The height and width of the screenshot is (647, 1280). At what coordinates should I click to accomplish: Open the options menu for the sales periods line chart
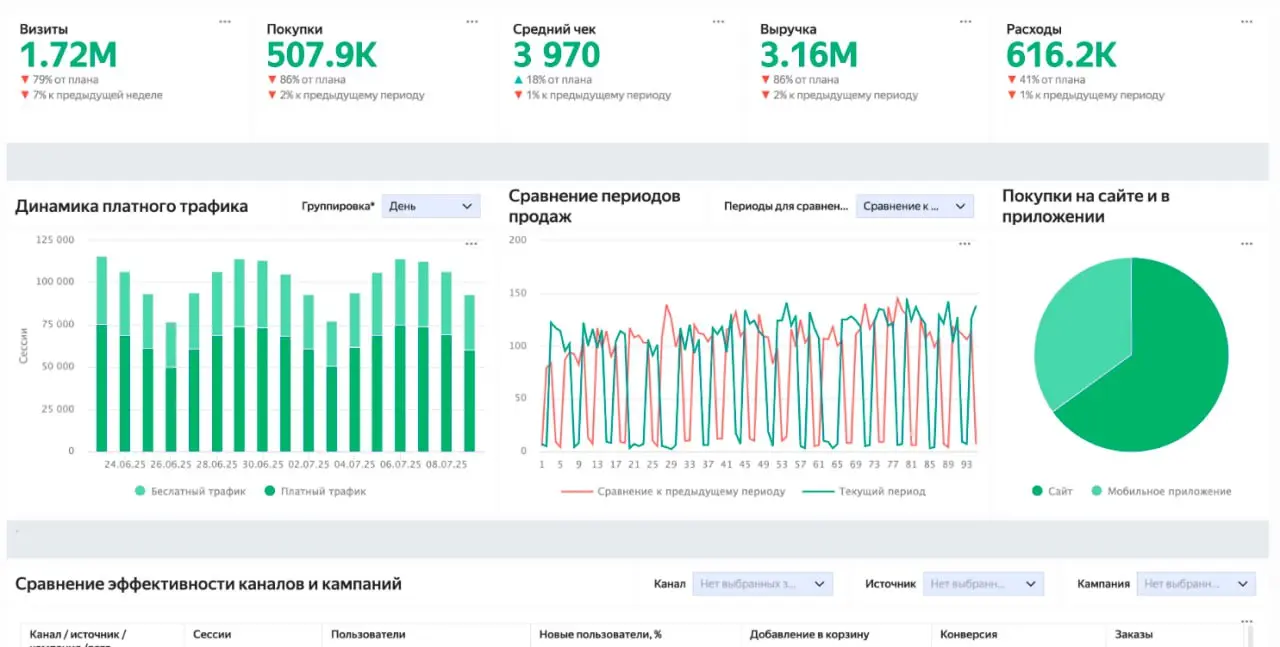965,244
